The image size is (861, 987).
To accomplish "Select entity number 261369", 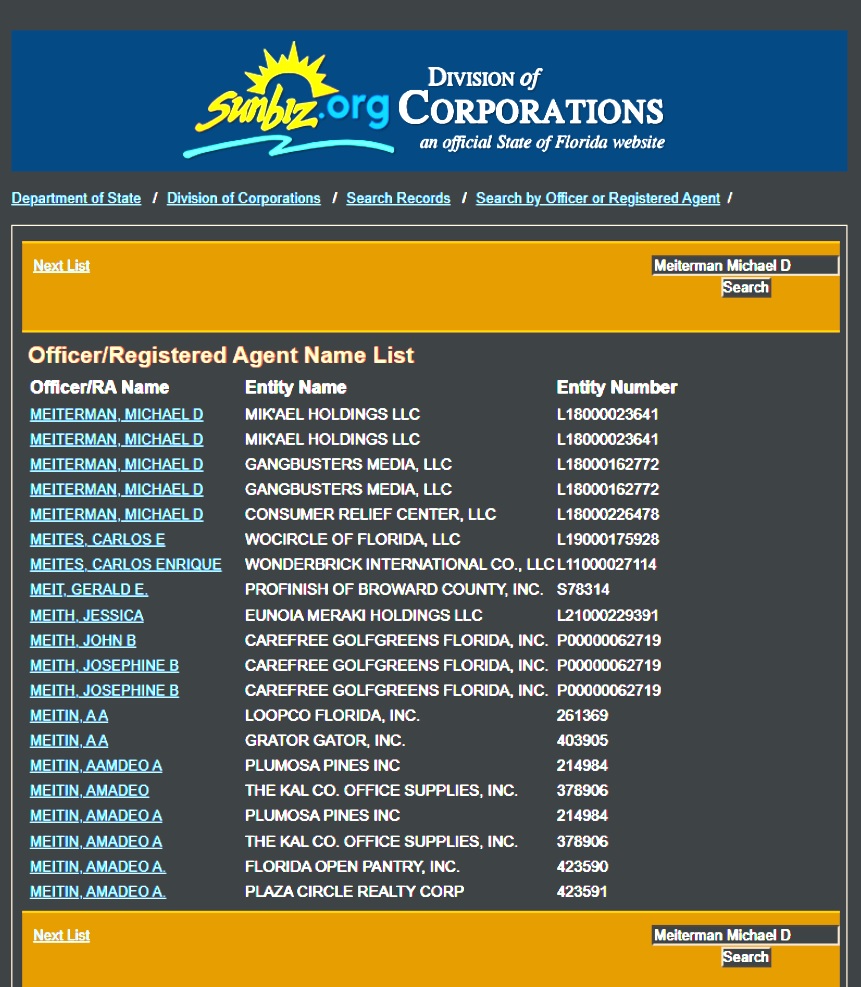I will click(582, 716).
